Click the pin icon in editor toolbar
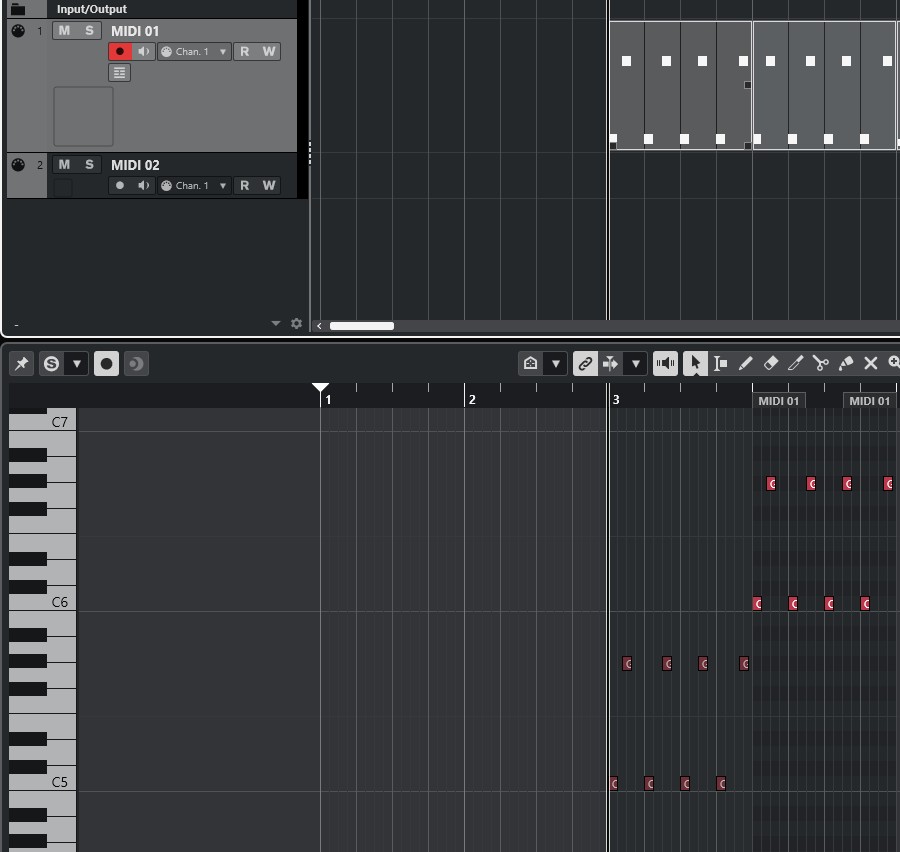The image size is (900, 852). point(22,363)
